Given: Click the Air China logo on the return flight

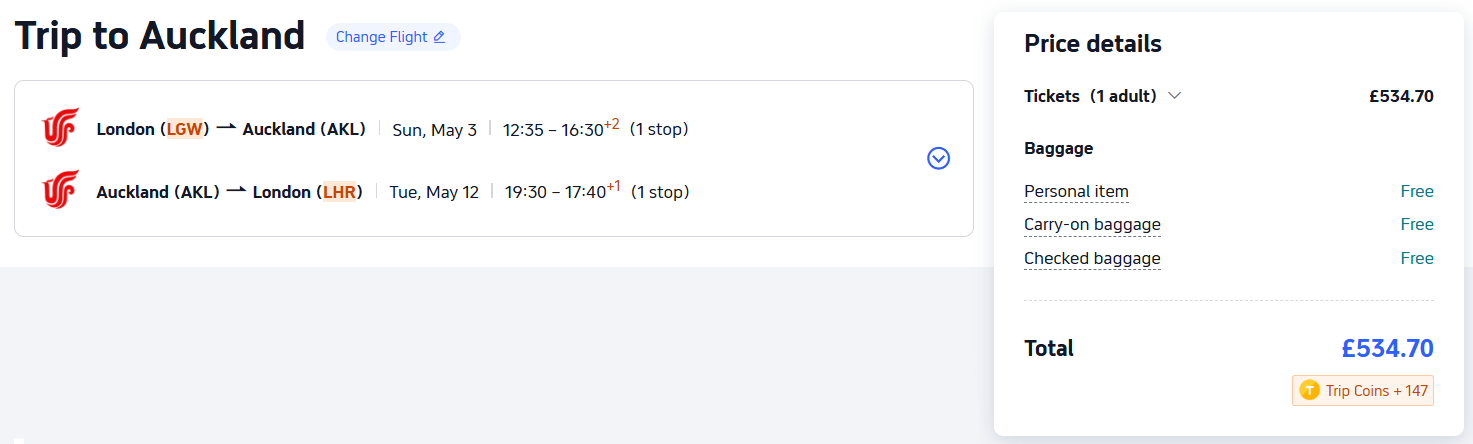Looking at the screenshot, I should (60, 190).
